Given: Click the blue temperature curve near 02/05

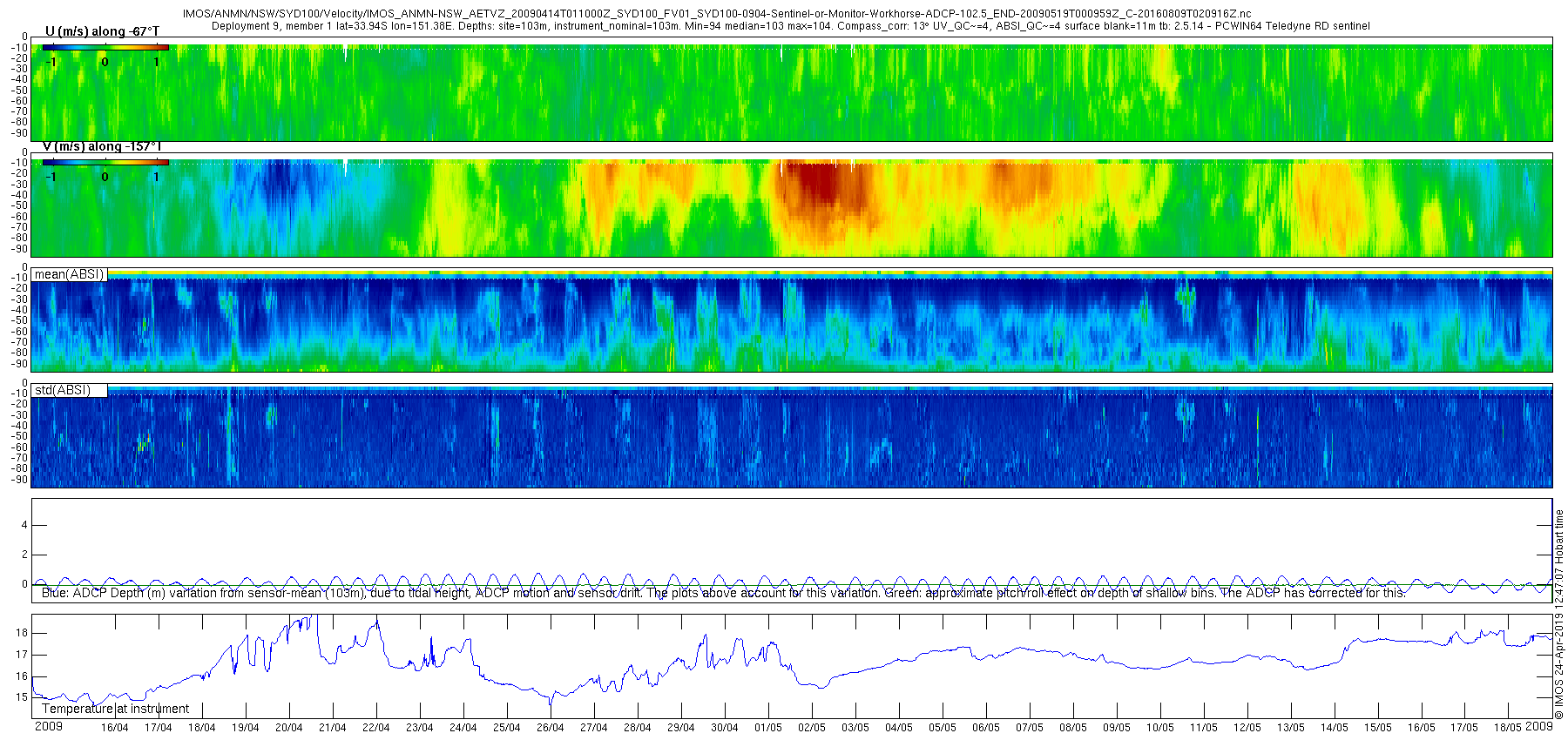Looking at the screenshot, I should (x=812, y=686).
